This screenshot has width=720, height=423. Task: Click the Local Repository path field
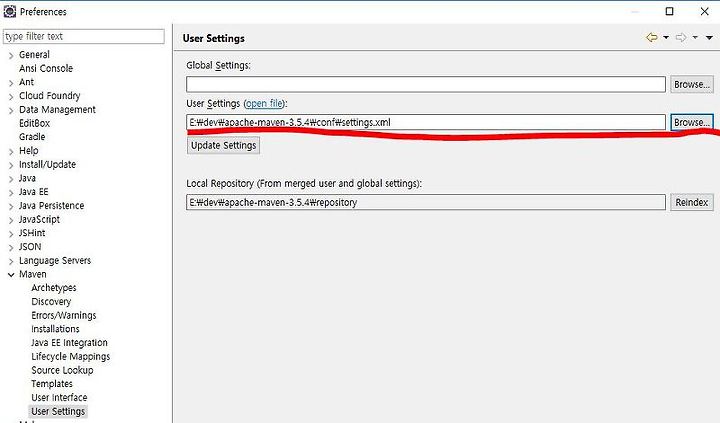(x=426, y=203)
